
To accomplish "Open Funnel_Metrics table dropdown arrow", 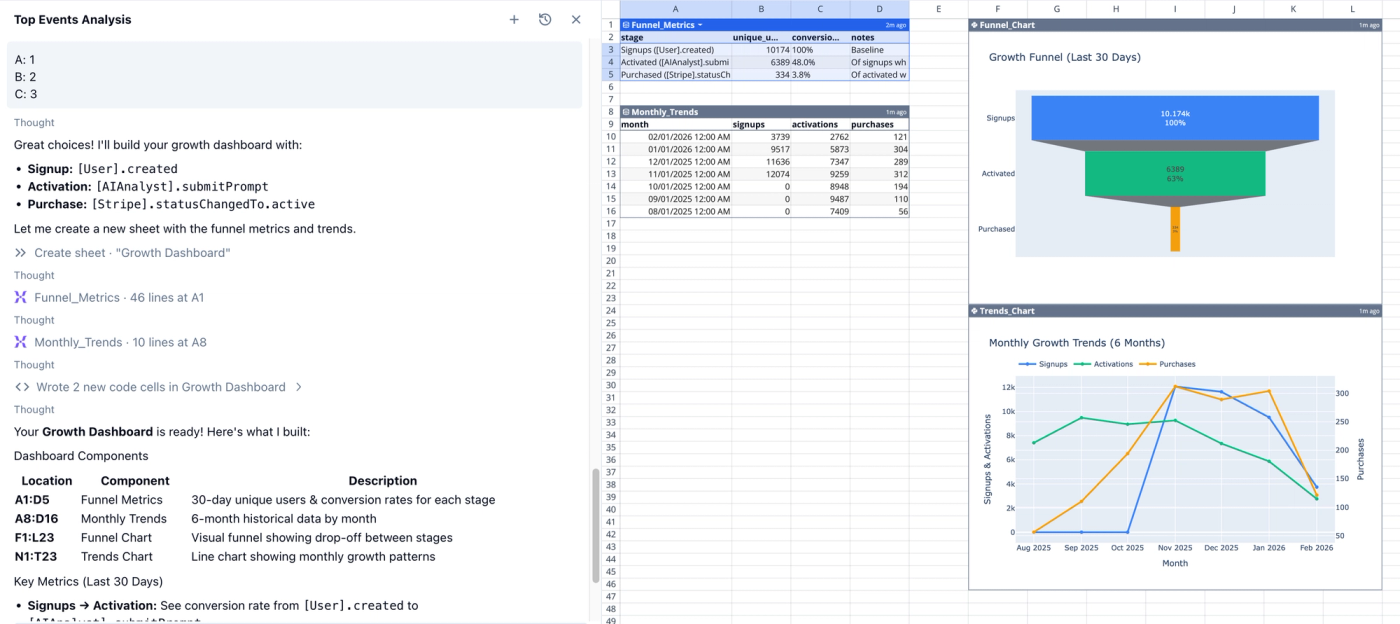I will [700, 25].
